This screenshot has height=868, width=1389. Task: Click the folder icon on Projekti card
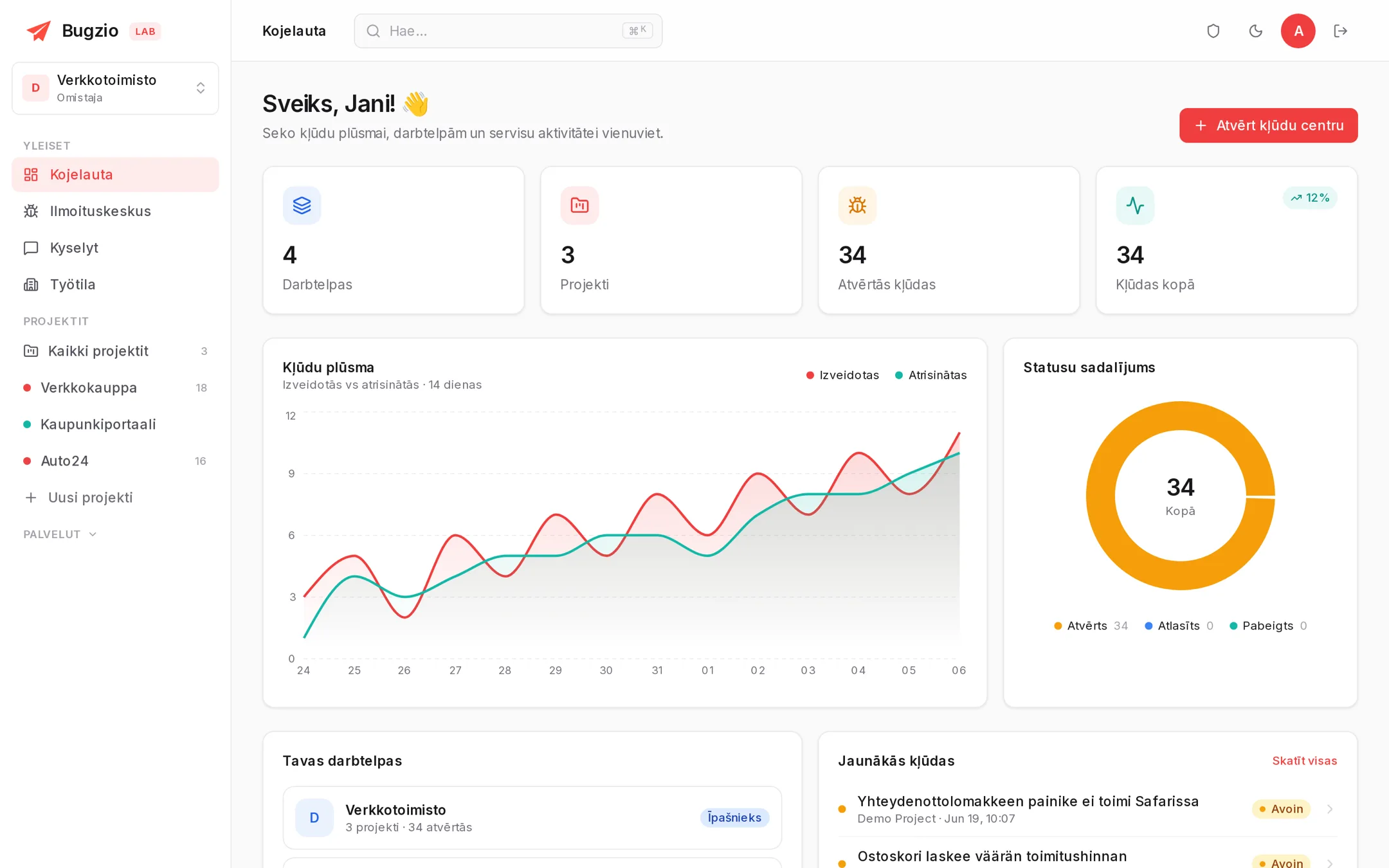(579, 205)
